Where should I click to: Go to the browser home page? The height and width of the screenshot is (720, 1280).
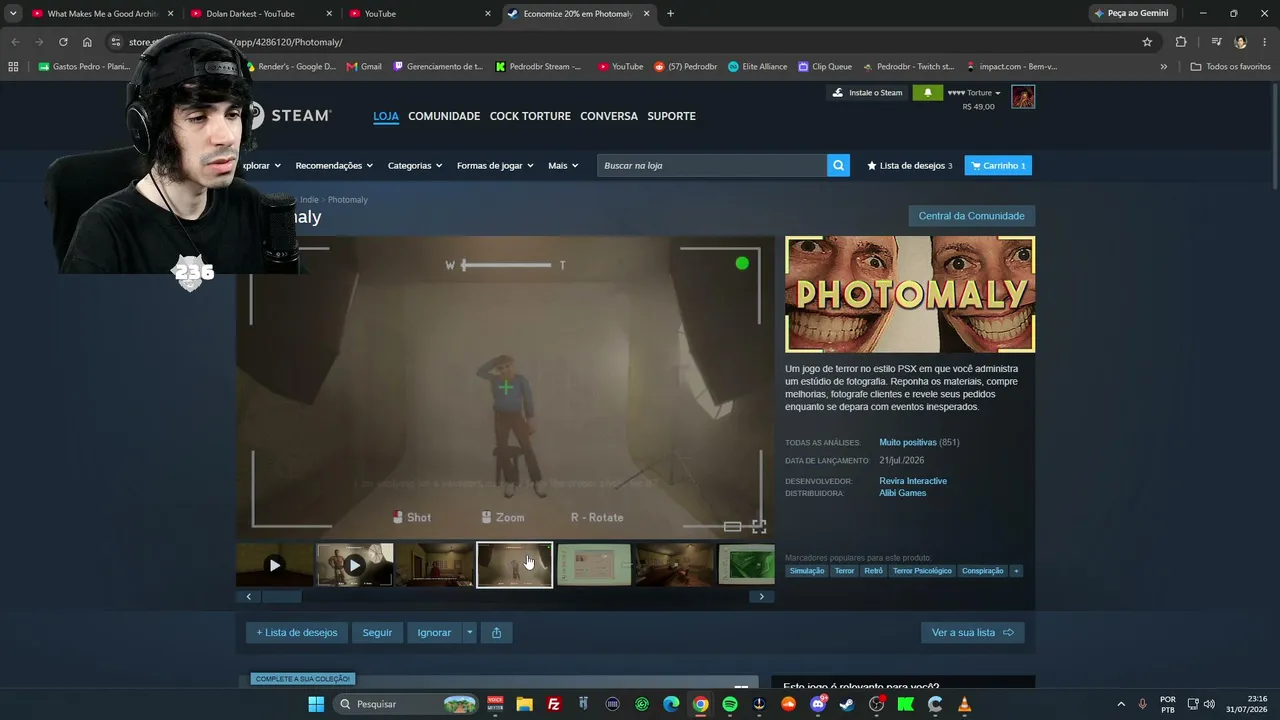coord(87,42)
